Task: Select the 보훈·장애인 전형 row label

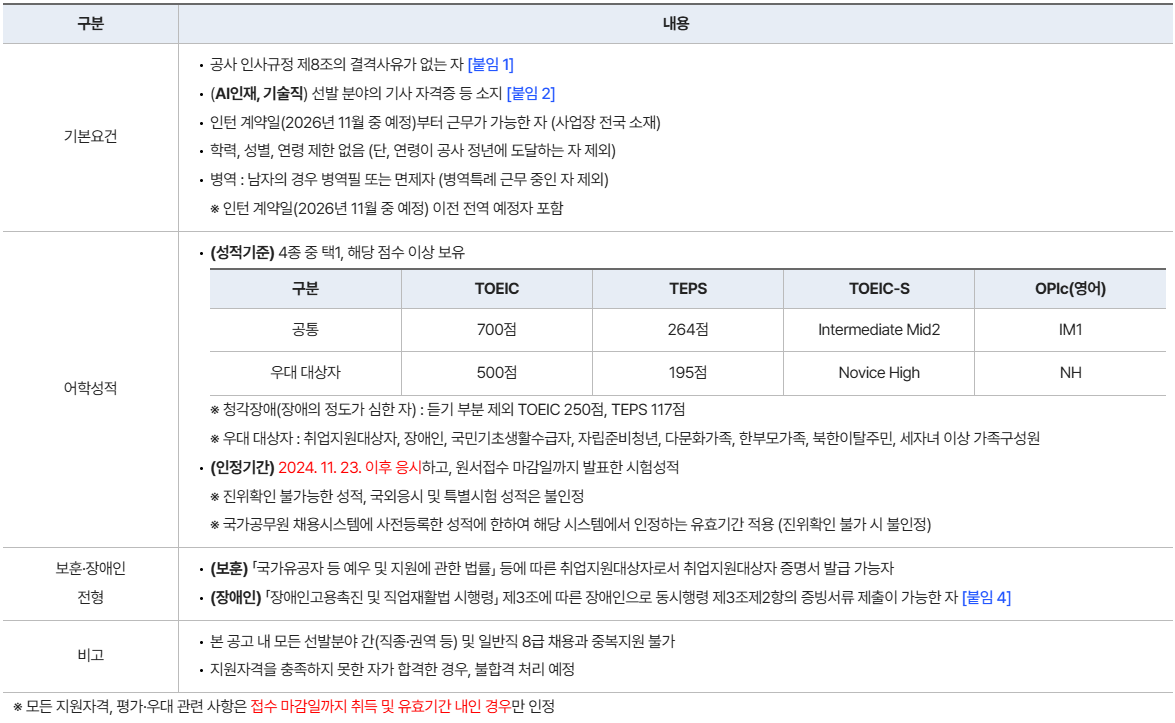Action: [91, 583]
